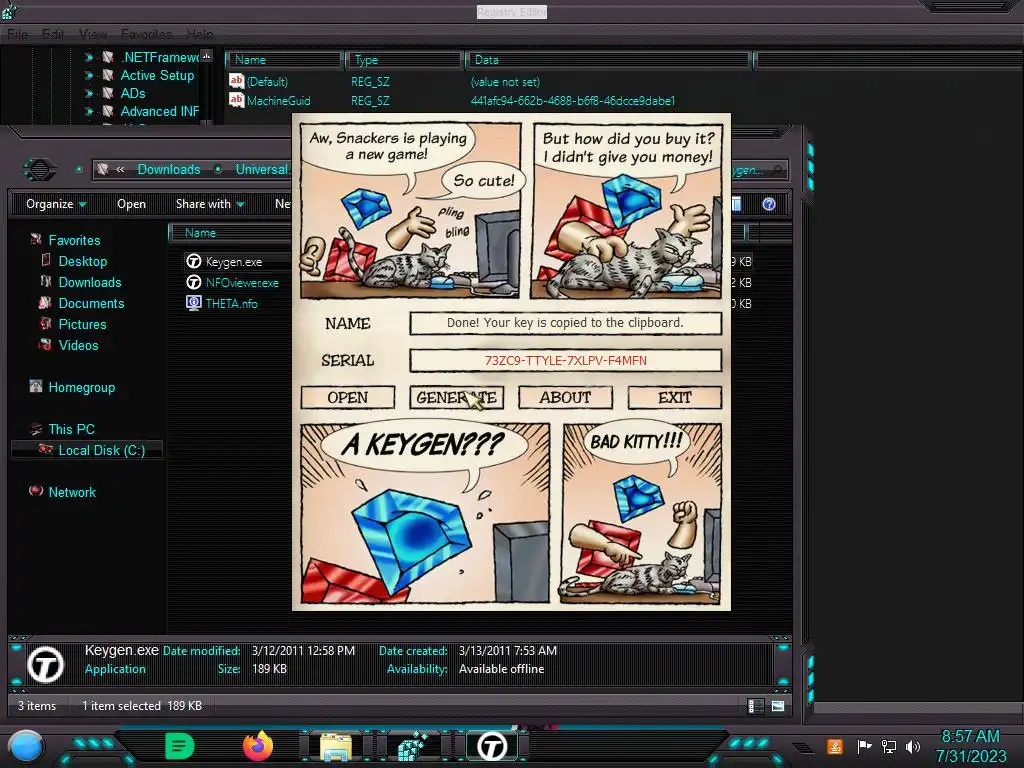The width and height of the screenshot is (1024, 768).
Task: Open the File menu in Registry Editor
Action: [18, 34]
